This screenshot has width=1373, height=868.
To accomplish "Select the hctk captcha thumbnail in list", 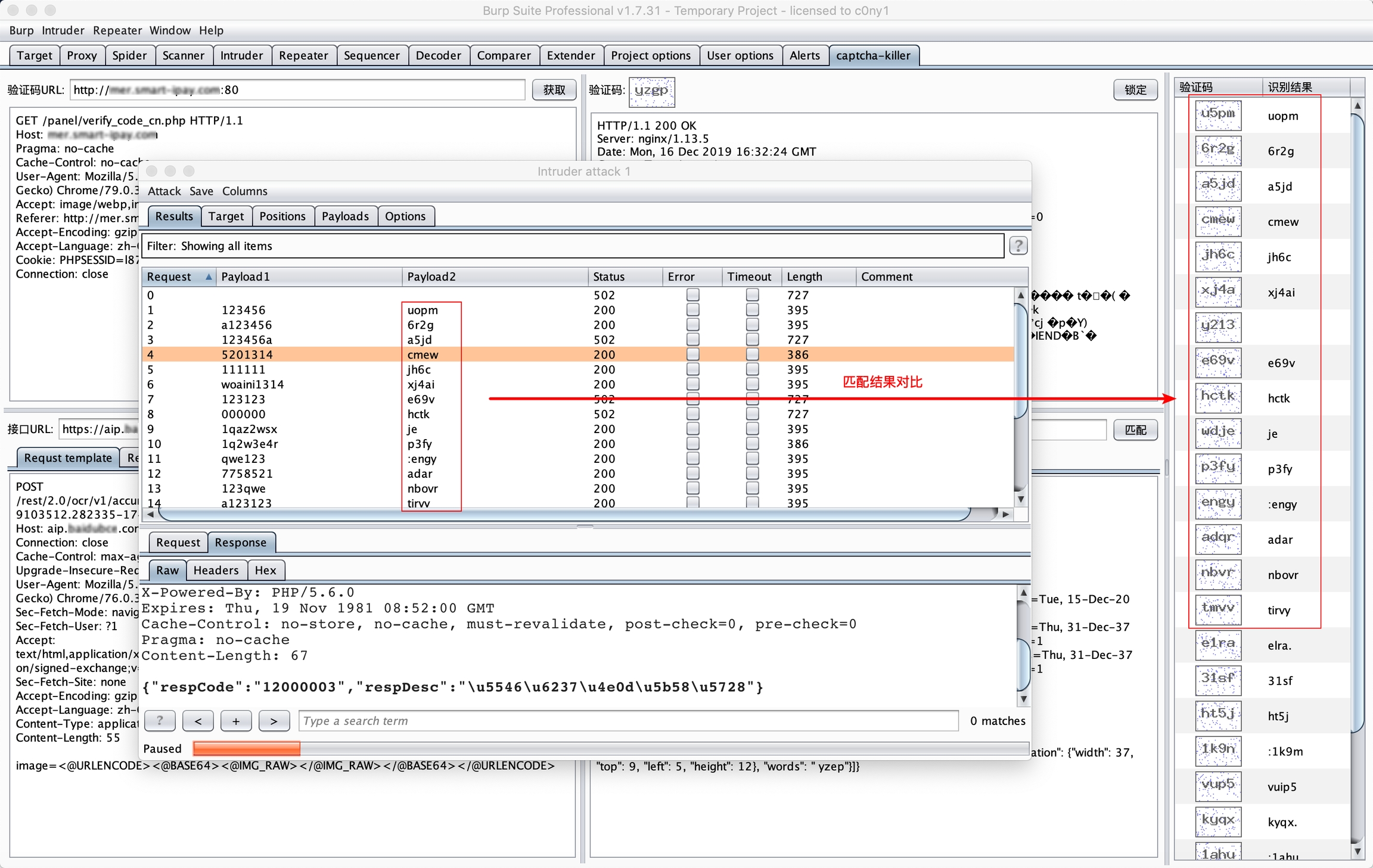I will (1217, 397).
